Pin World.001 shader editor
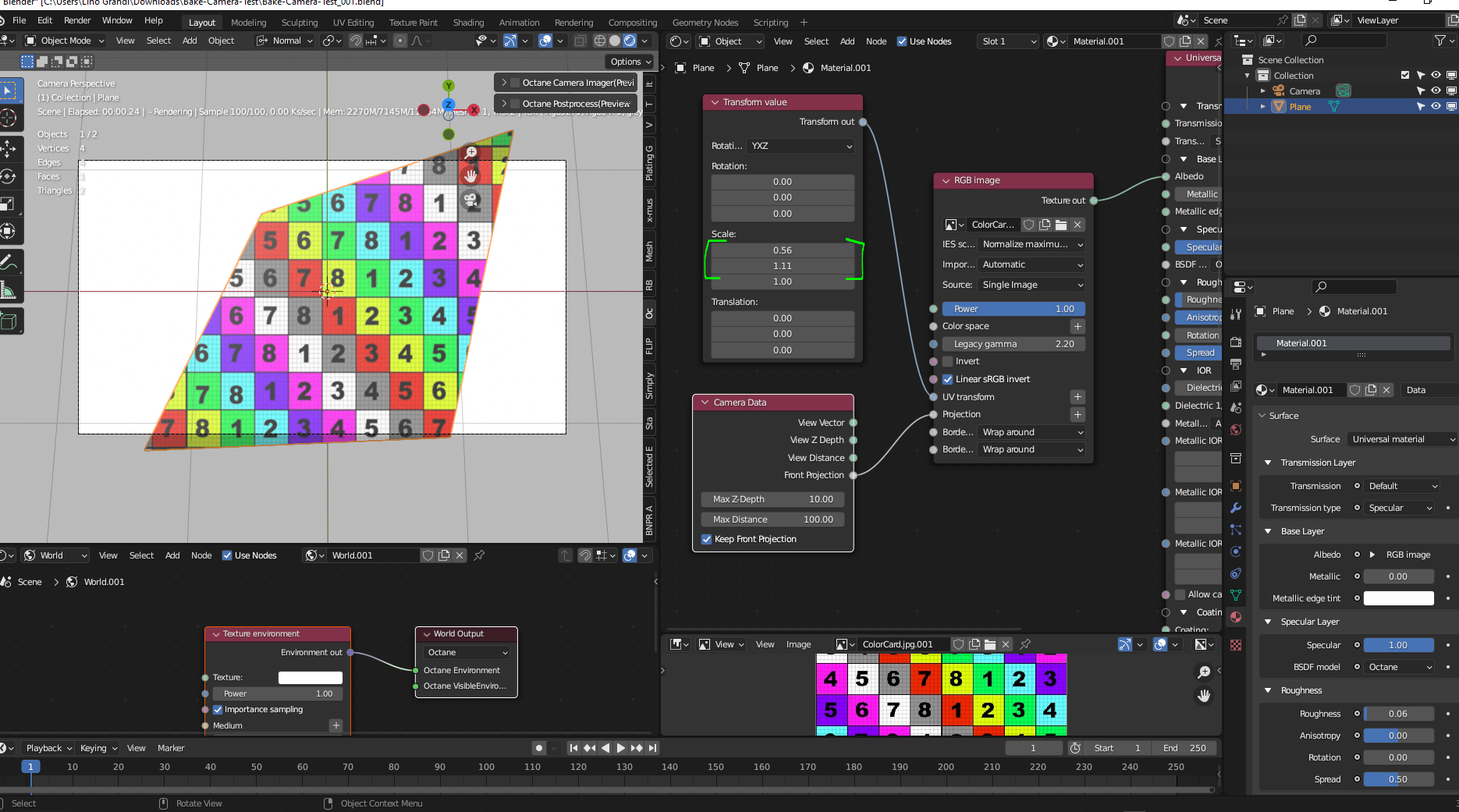The width and height of the screenshot is (1459, 812). click(x=479, y=555)
